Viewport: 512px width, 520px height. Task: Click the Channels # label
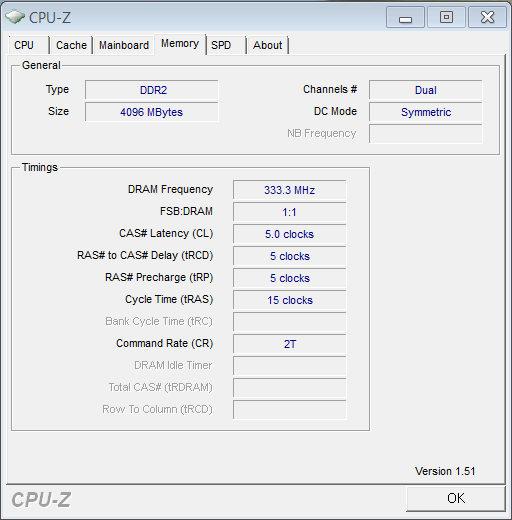click(330, 89)
